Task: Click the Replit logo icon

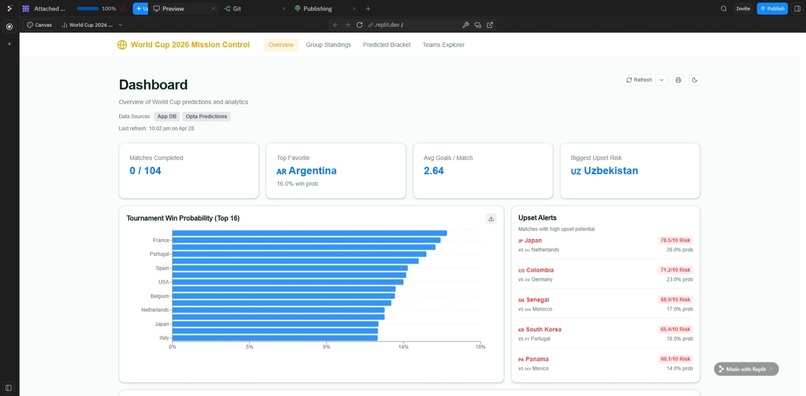Action: click(9, 8)
